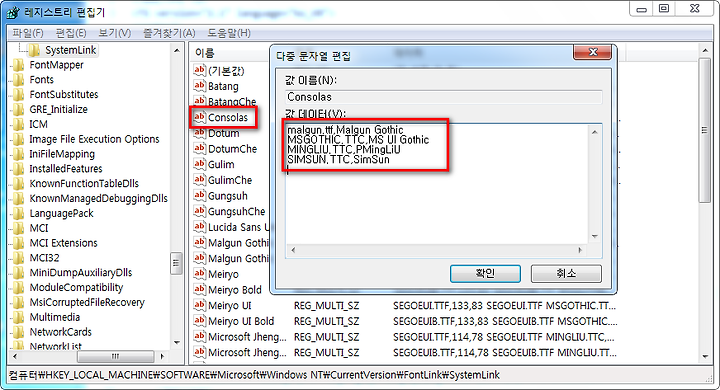Screen dimensions: 720x390
Task: Click the MCI Extensions key
Action: click(x=63, y=243)
